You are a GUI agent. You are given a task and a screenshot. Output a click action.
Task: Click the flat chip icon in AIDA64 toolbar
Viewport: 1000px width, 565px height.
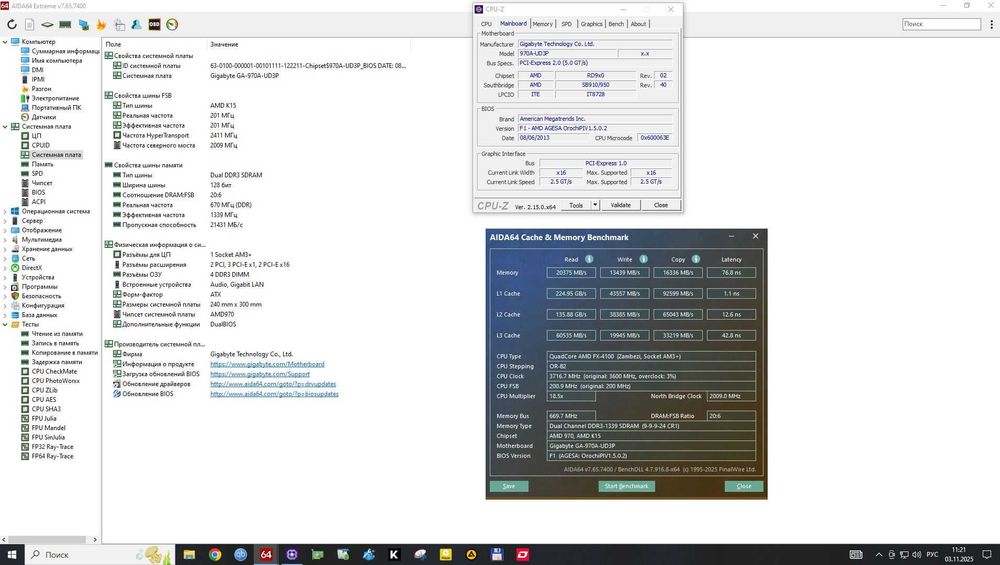(47, 24)
